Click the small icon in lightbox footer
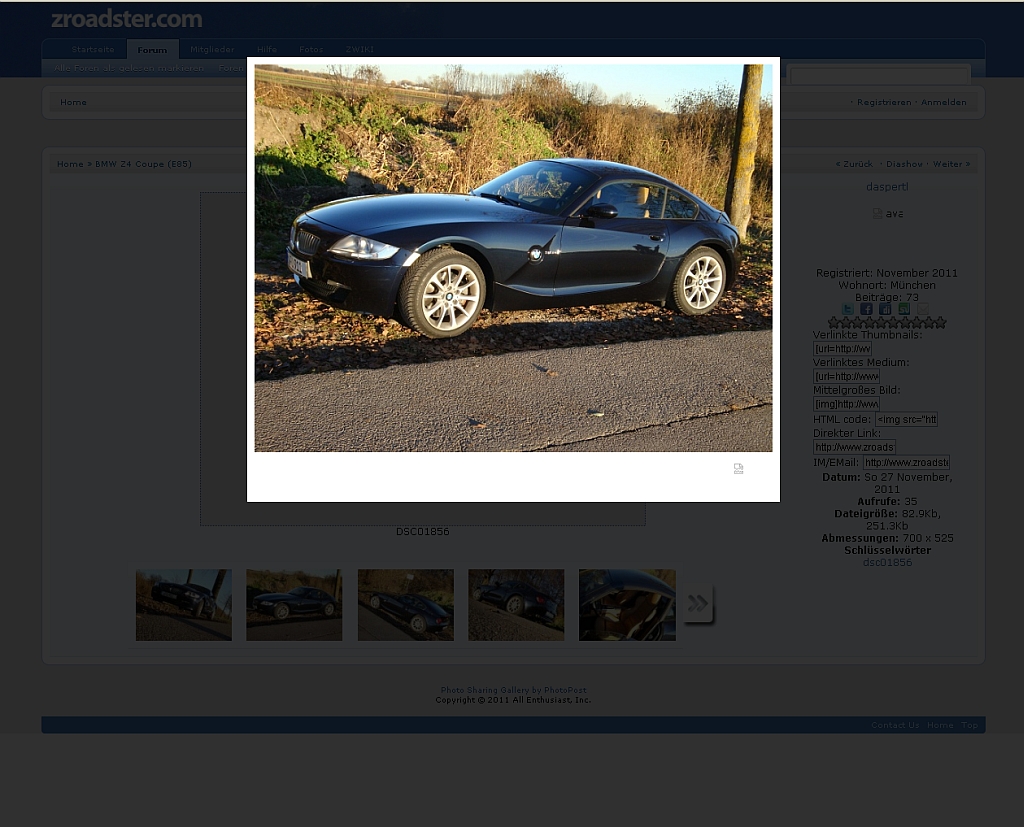Viewport: 1024px width, 827px height. pos(738,468)
